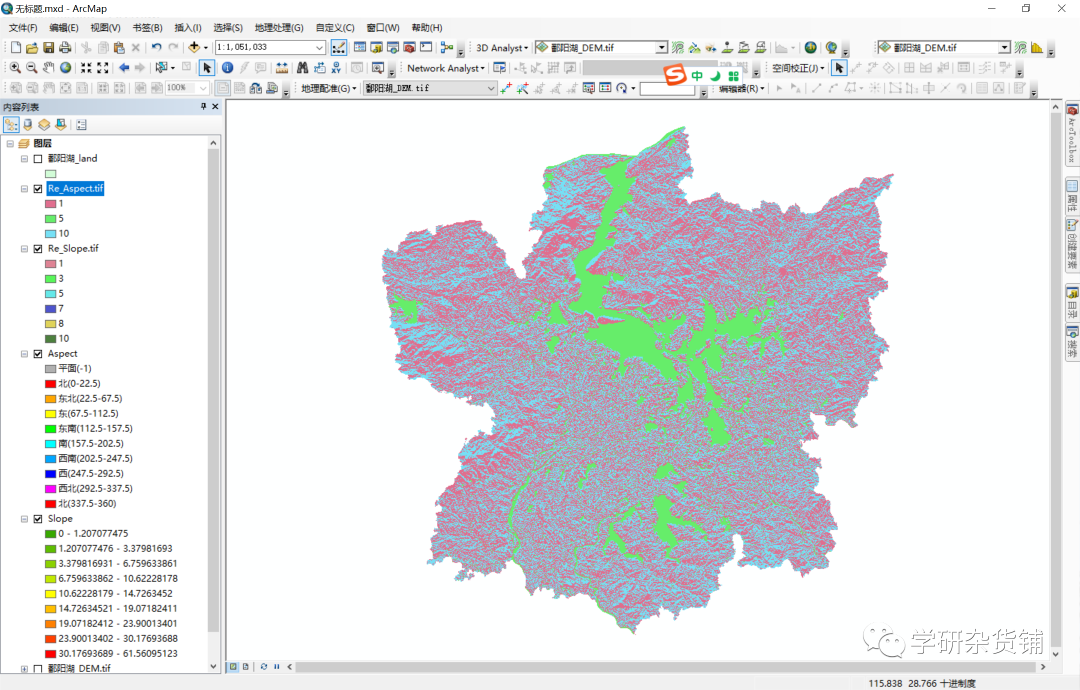Image resolution: width=1080 pixels, height=690 pixels.
Task: Open ArcToolbox from the right edge icon
Action: [x=1073, y=137]
